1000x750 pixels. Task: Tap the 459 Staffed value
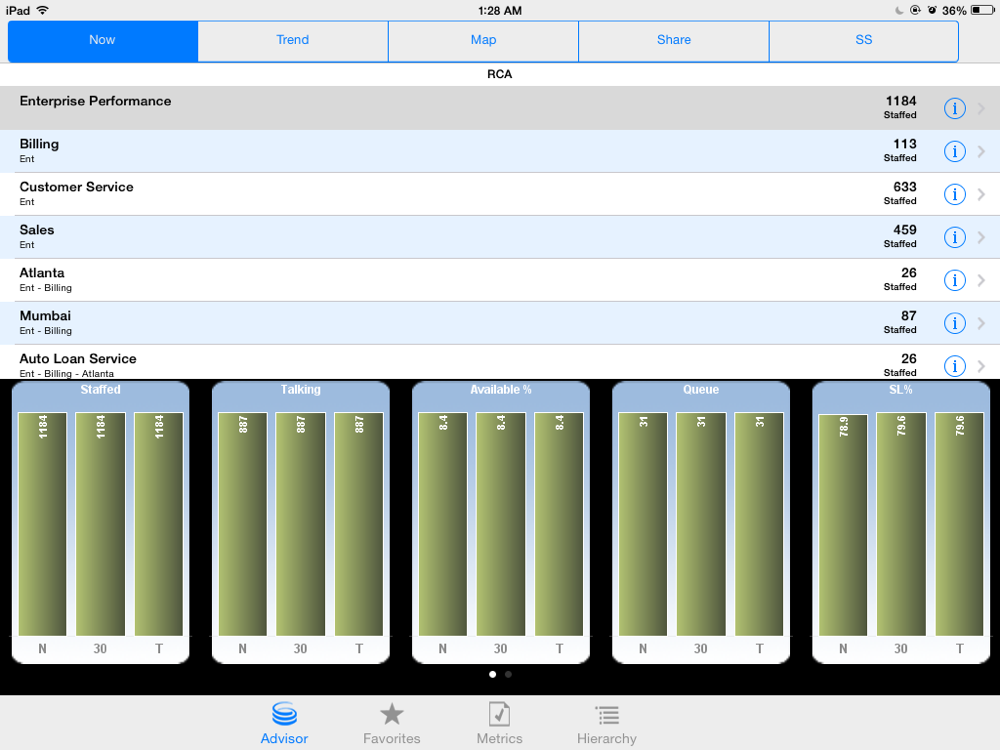point(904,230)
